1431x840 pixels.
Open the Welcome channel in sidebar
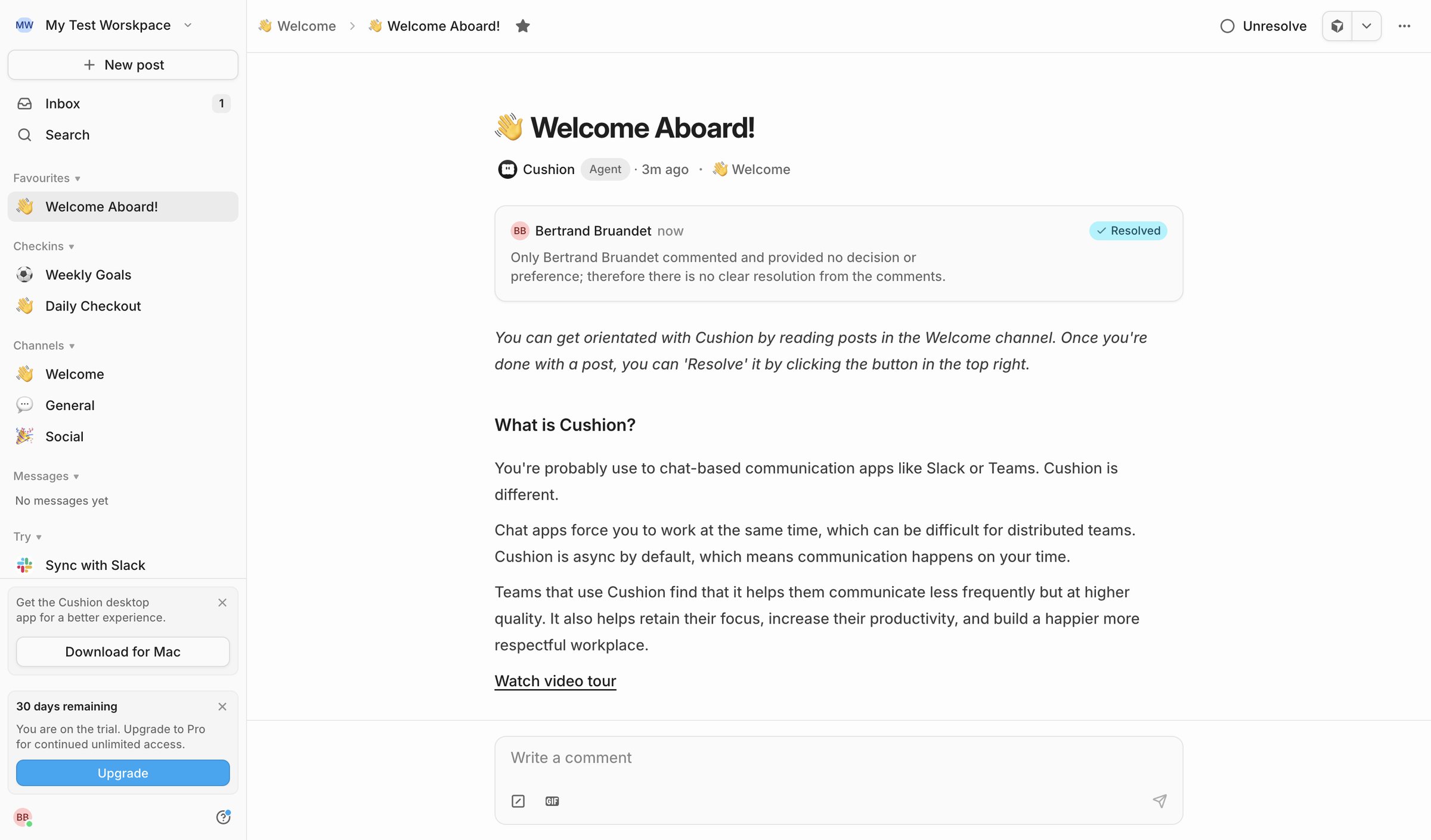(x=123, y=374)
